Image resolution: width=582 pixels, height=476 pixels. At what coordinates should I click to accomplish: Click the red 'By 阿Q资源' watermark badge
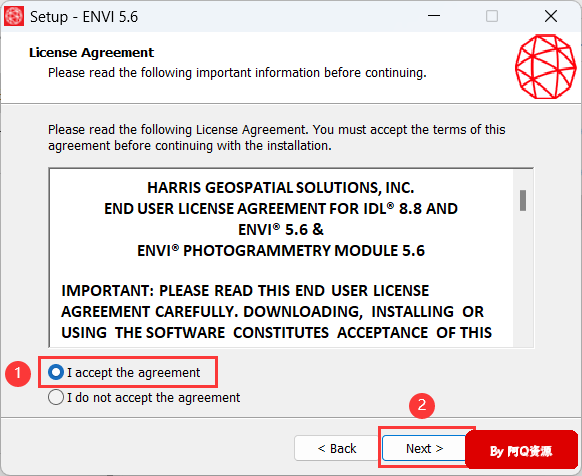521,450
